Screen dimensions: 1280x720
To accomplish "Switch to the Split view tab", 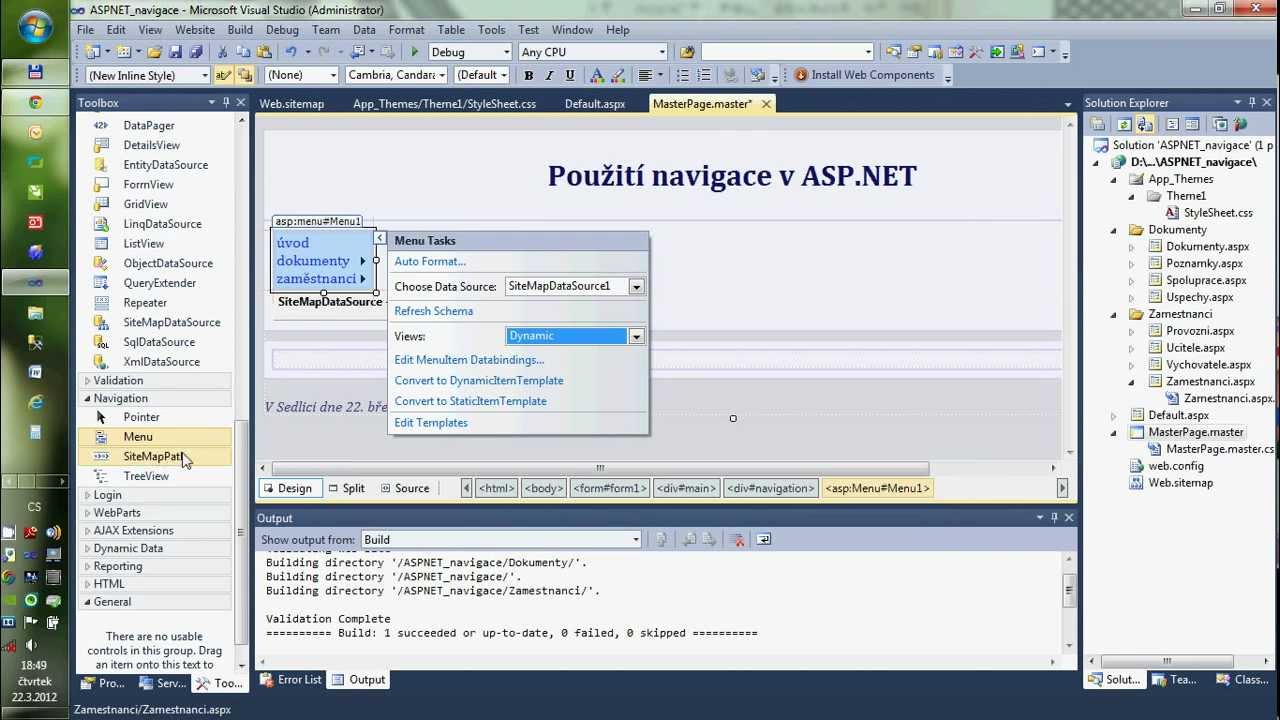I will click(x=347, y=488).
